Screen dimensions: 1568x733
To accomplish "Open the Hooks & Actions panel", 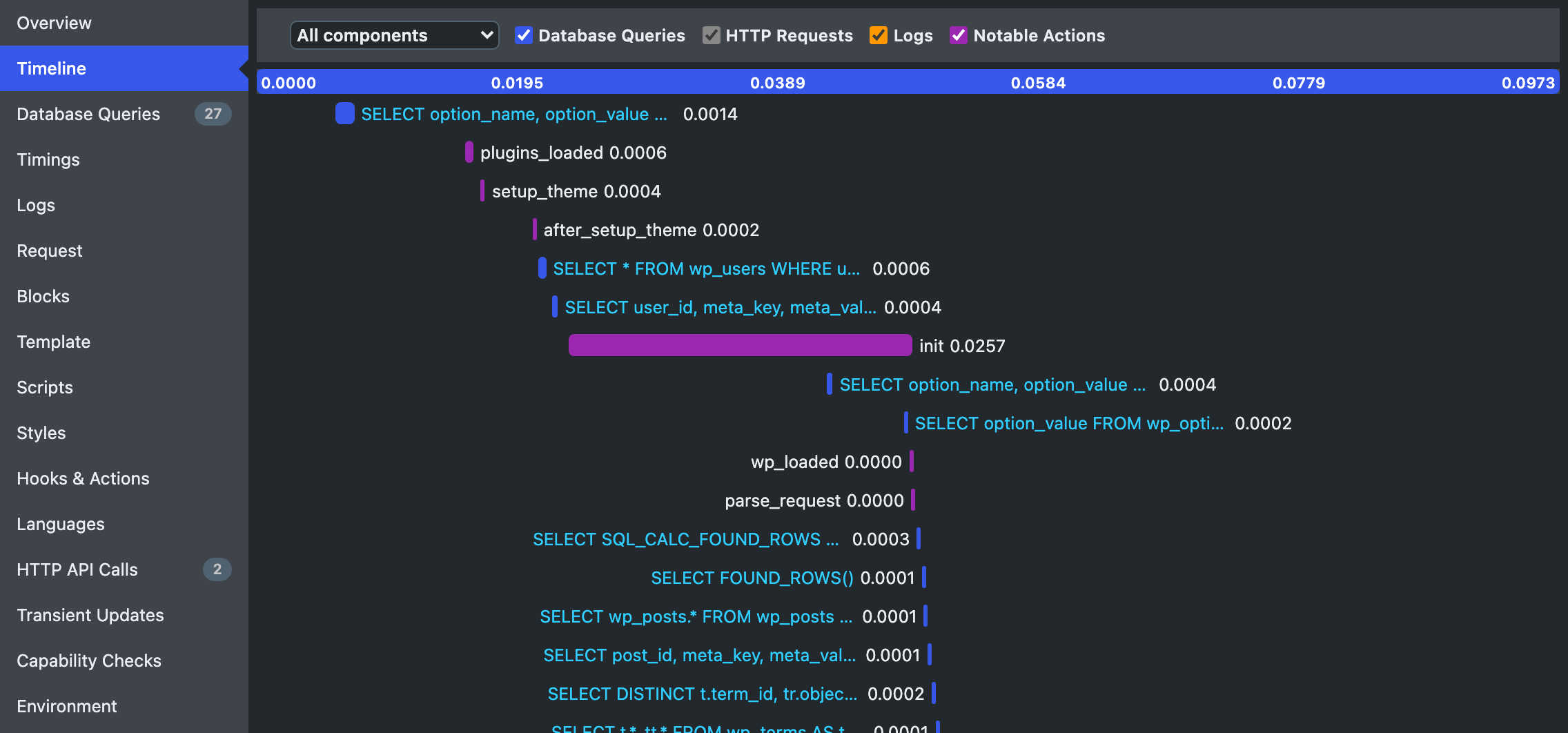I will click(83, 478).
